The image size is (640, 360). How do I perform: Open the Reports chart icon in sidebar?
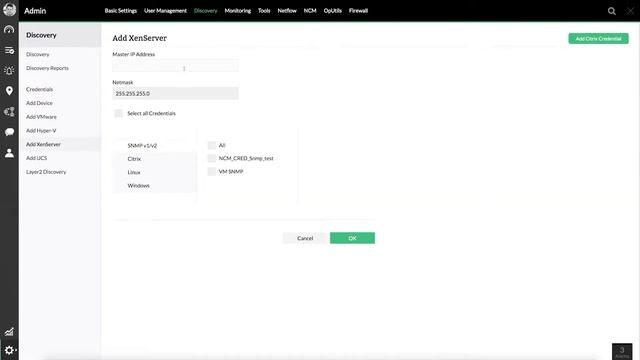[9, 331]
